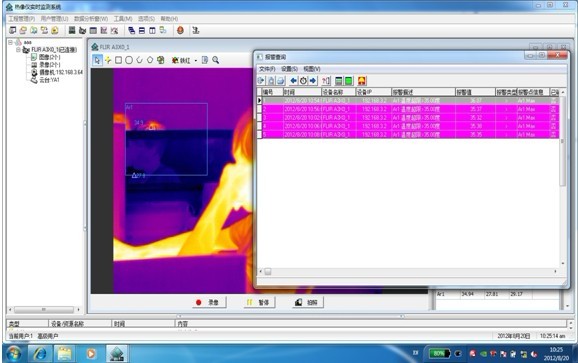Select row header box of alarm record 2

click(260, 109)
